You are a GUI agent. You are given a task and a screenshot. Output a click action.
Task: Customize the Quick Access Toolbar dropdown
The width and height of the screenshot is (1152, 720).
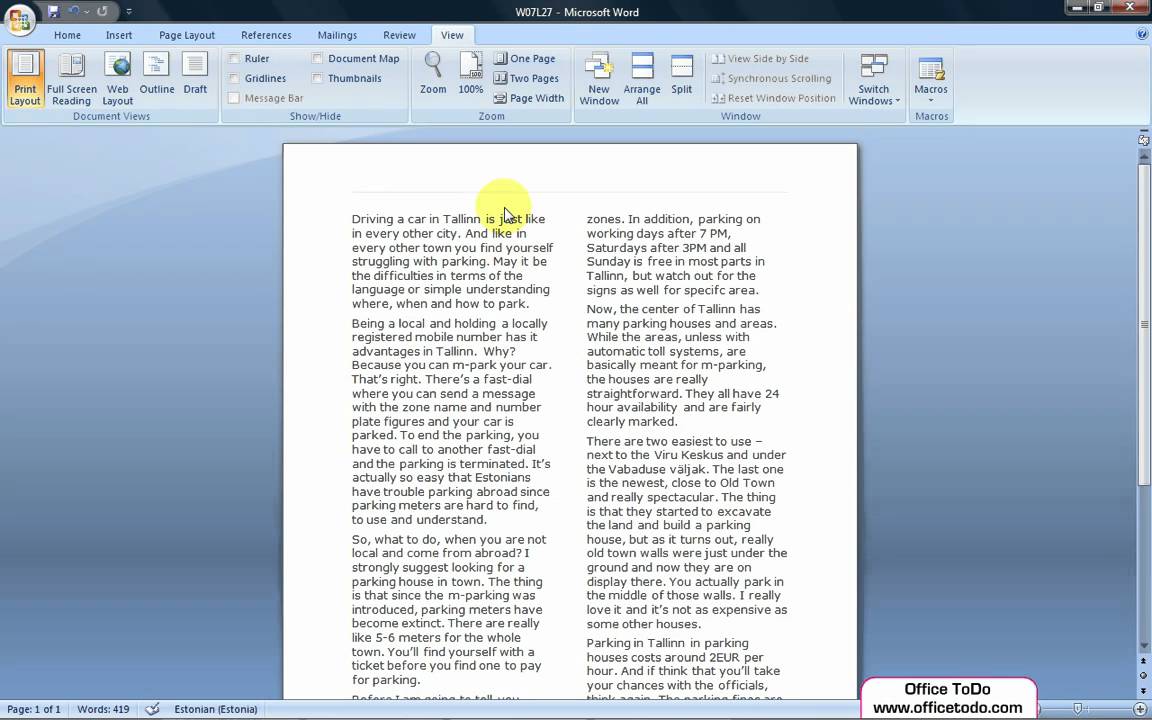pyautogui.click(x=129, y=12)
